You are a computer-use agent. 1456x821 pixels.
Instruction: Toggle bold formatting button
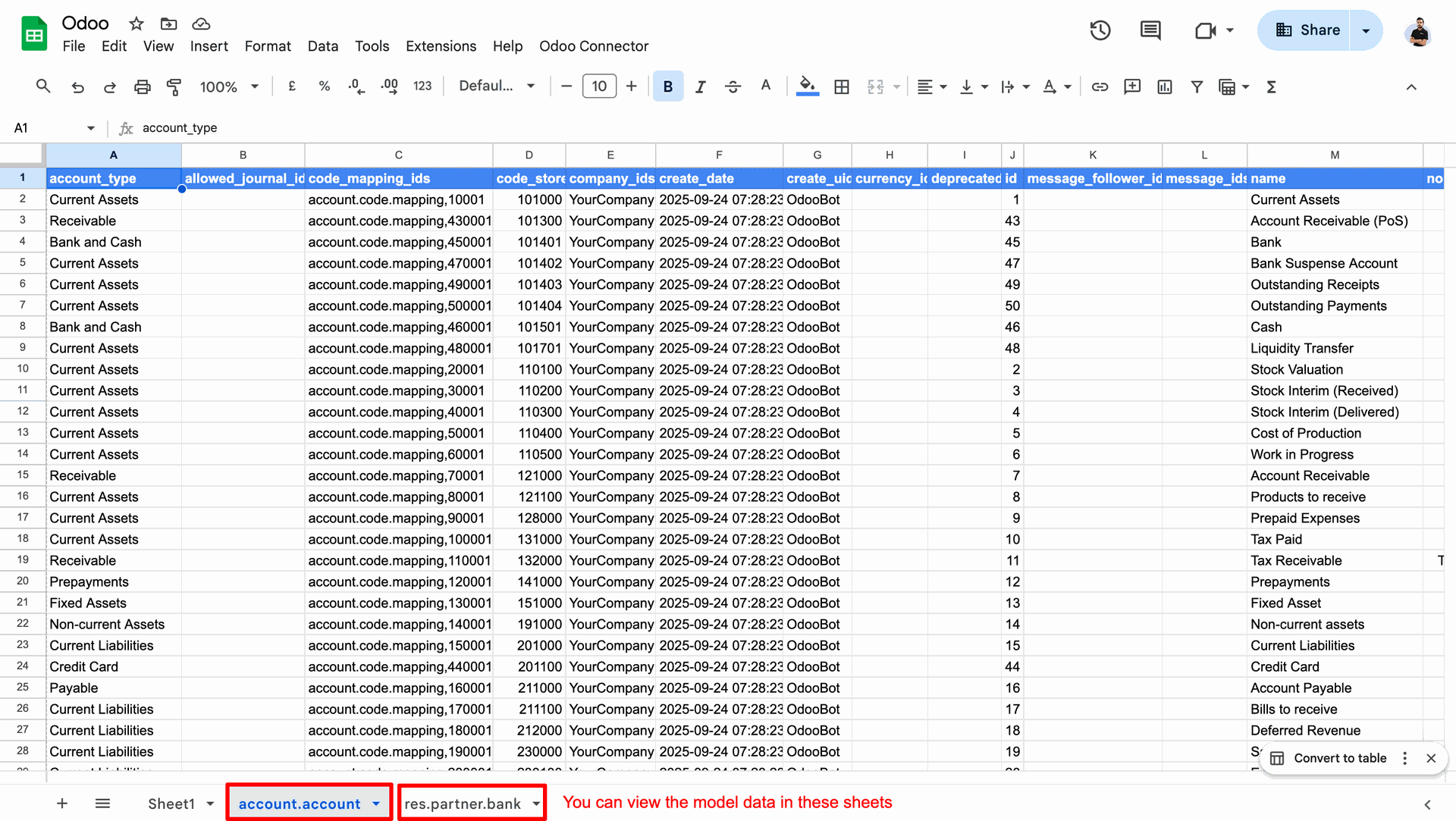[x=667, y=86]
